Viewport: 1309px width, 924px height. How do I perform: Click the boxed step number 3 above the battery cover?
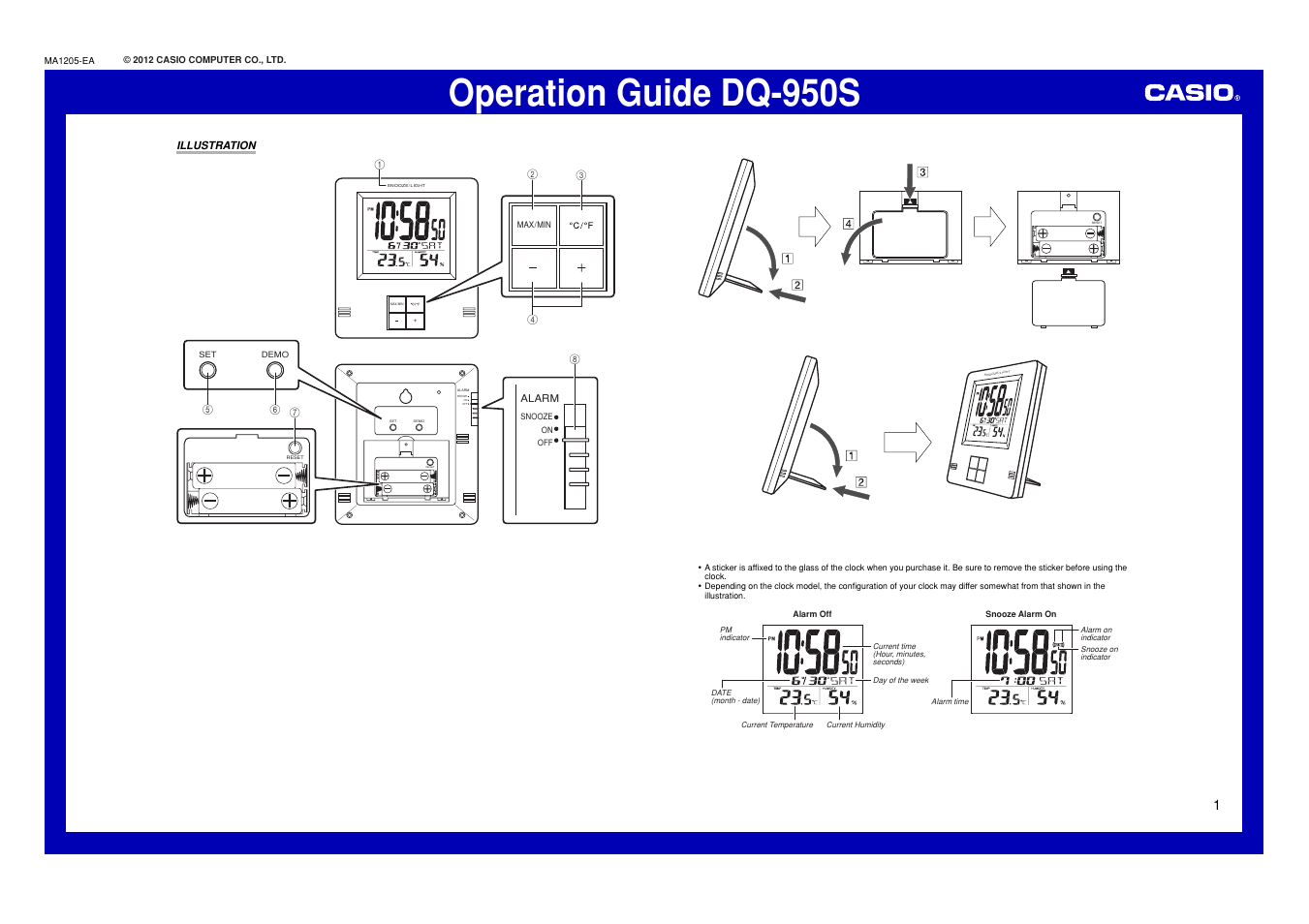click(x=922, y=172)
